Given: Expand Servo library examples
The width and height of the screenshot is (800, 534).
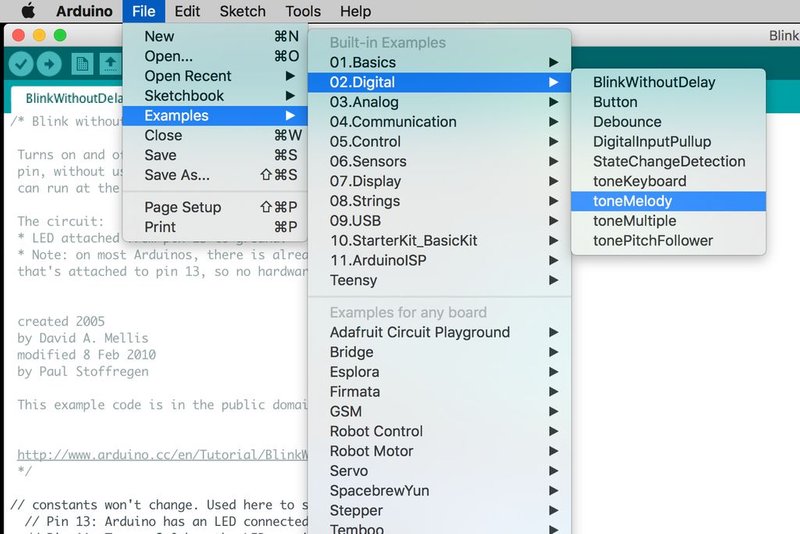Looking at the screenshot, I should point(439,471).
